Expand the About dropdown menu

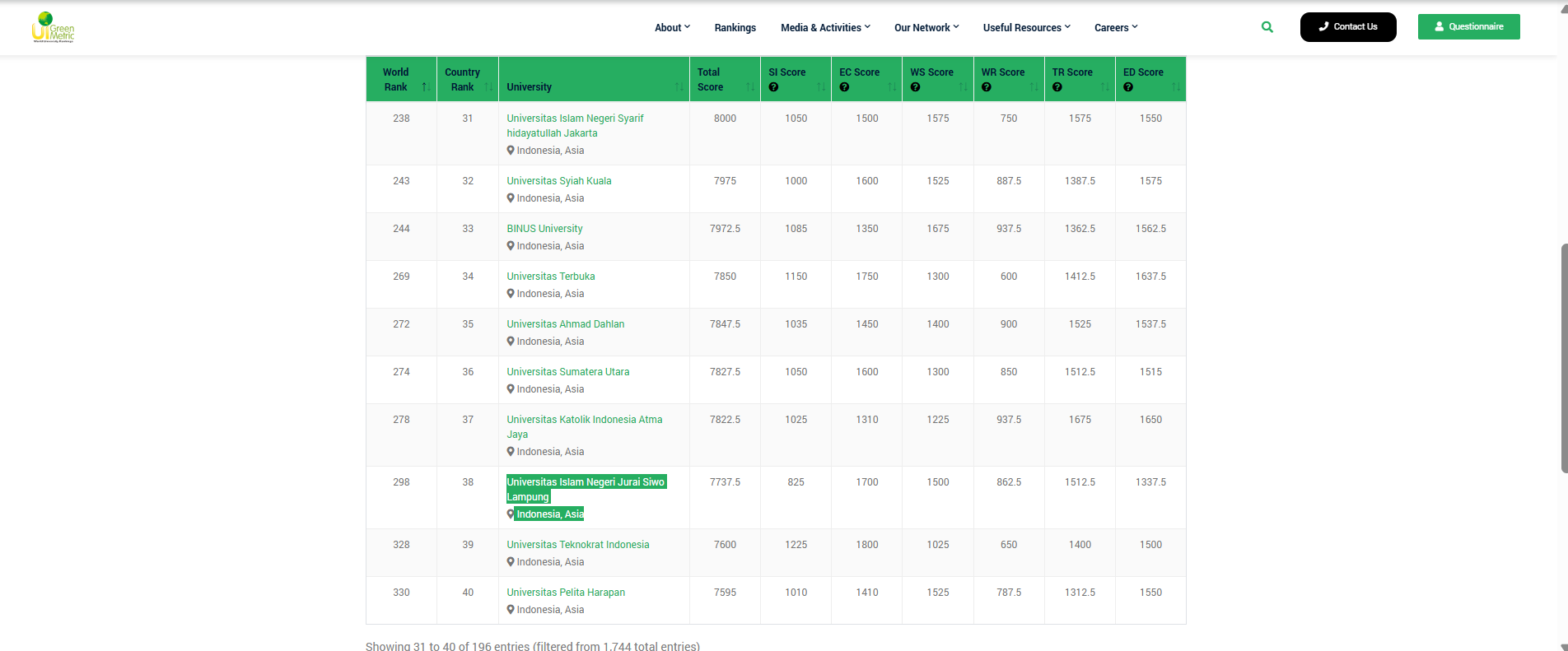[672, 27]
